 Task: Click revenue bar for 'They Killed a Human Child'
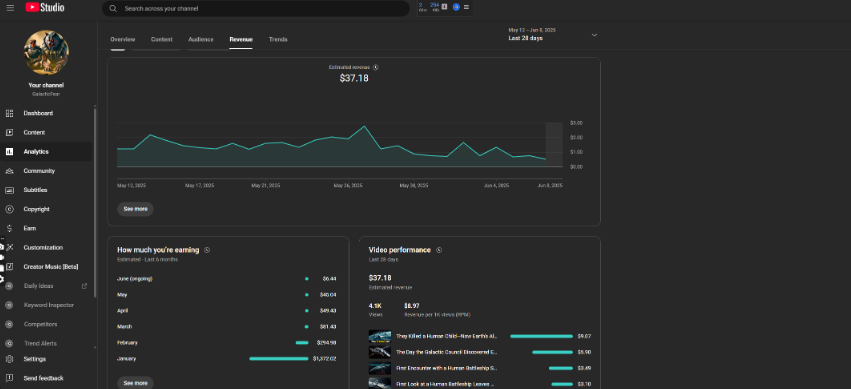pos(542,336)
